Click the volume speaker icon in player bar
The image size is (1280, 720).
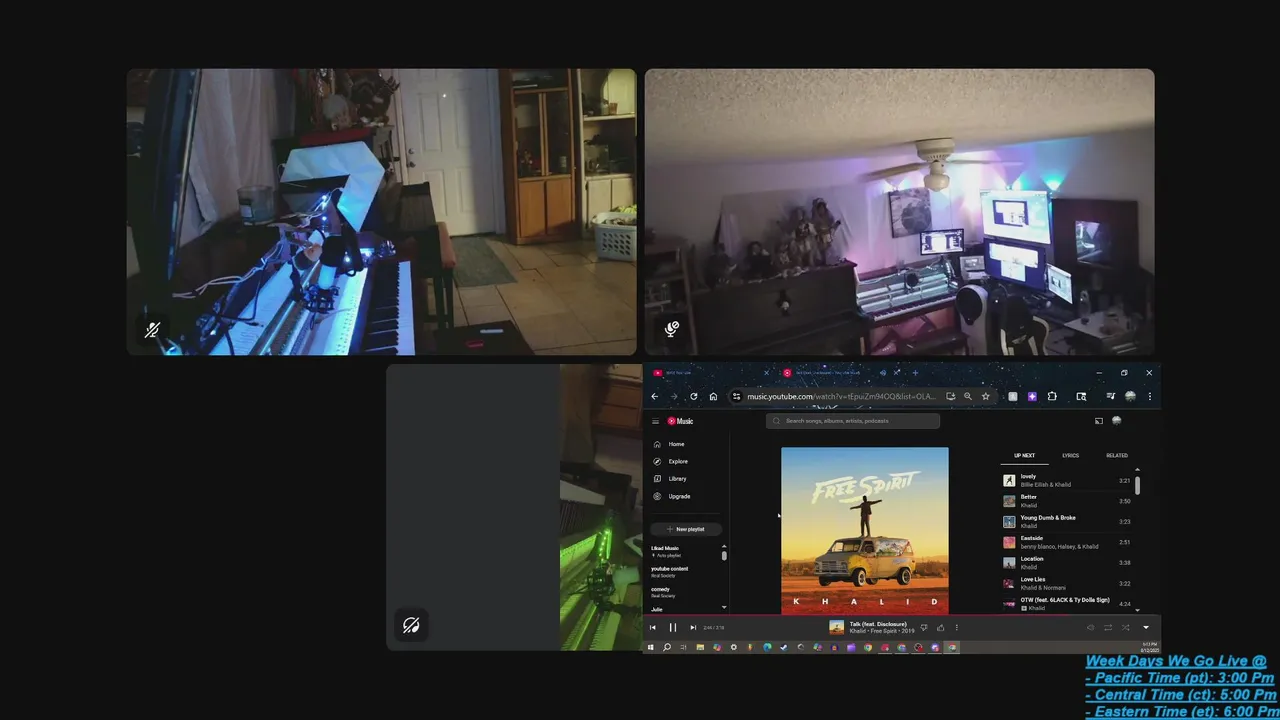click(1090, 628)
